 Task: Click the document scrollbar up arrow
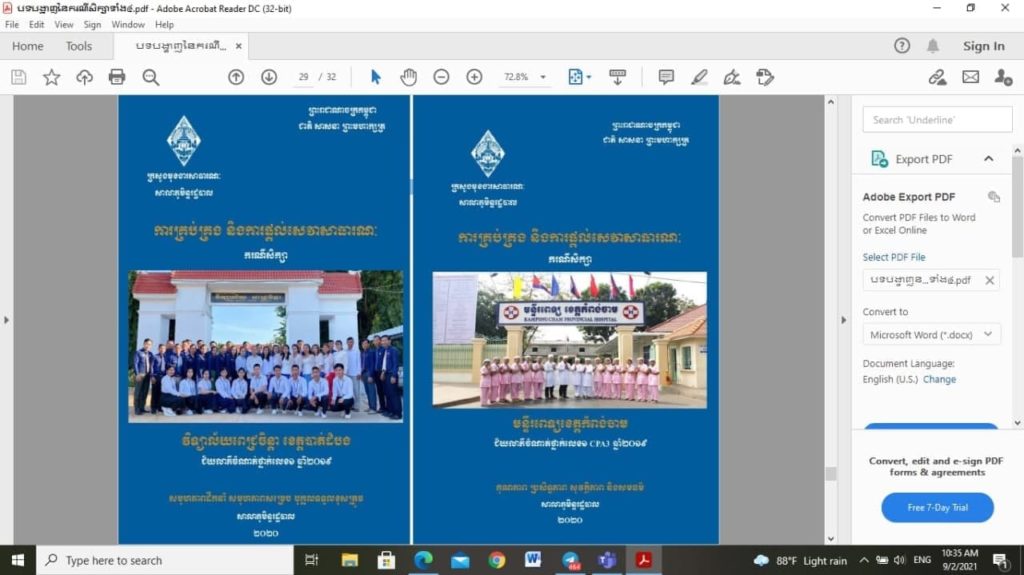[x=831, y=103]
